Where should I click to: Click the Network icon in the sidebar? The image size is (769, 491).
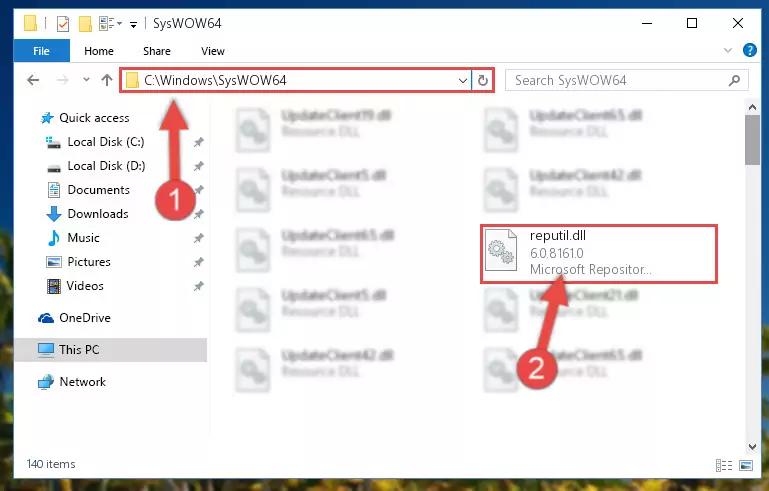pyautogui.click(x=46, y=382)
